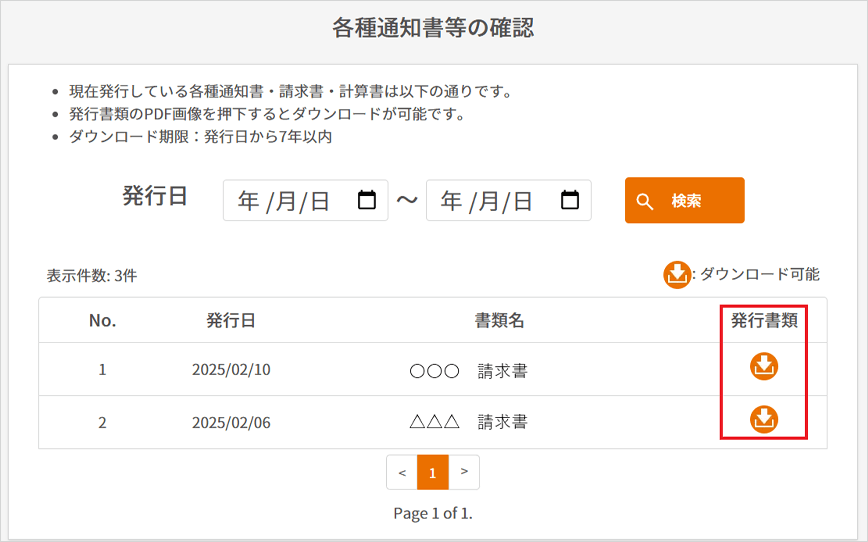Open the end date calendar picker
This screenshot has height=542, width=868.
click(x=570, y=200)
